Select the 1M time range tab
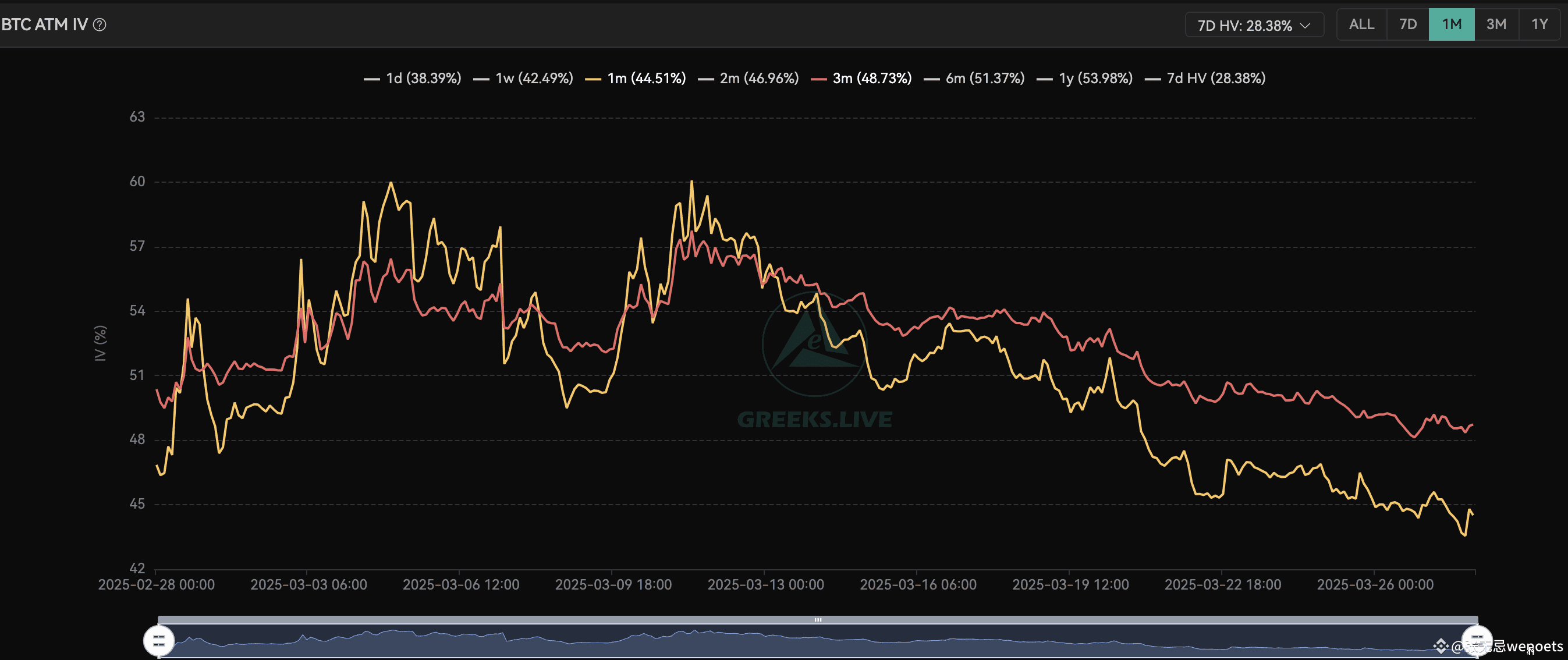Viewport: 1568px width, 660px height. (x=1451, y=24)
